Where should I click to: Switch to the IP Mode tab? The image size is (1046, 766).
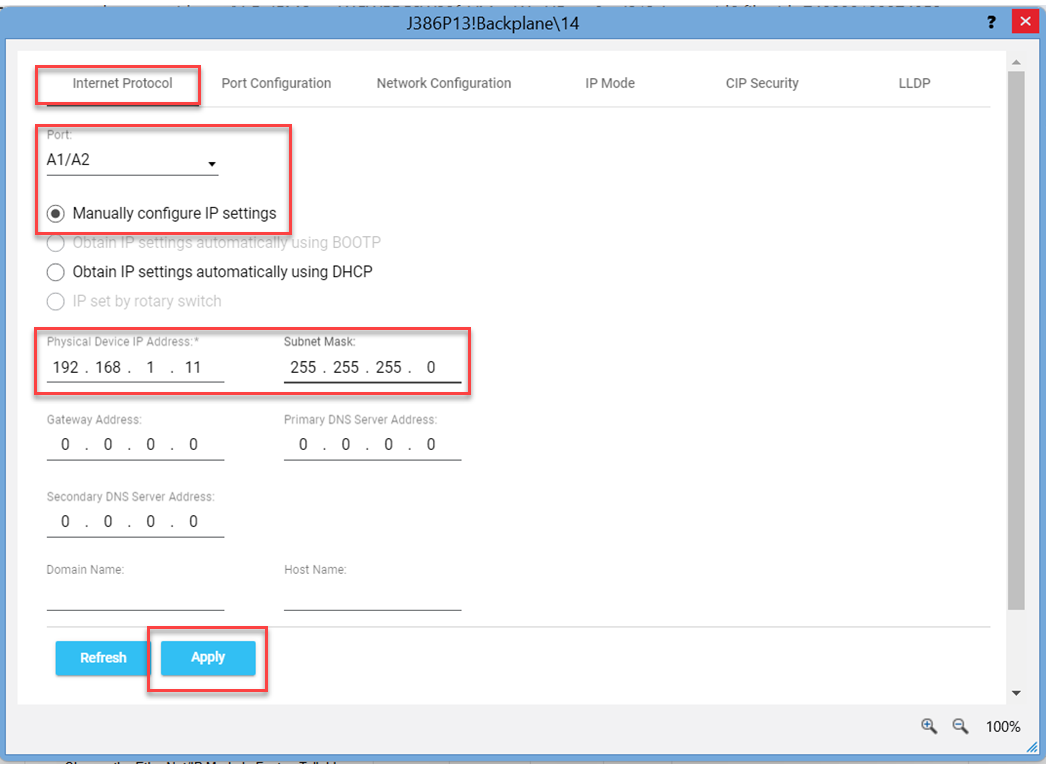click(x=610, y=83)
